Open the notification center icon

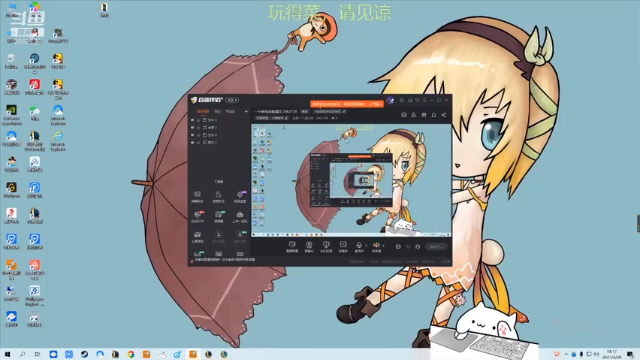631,354
